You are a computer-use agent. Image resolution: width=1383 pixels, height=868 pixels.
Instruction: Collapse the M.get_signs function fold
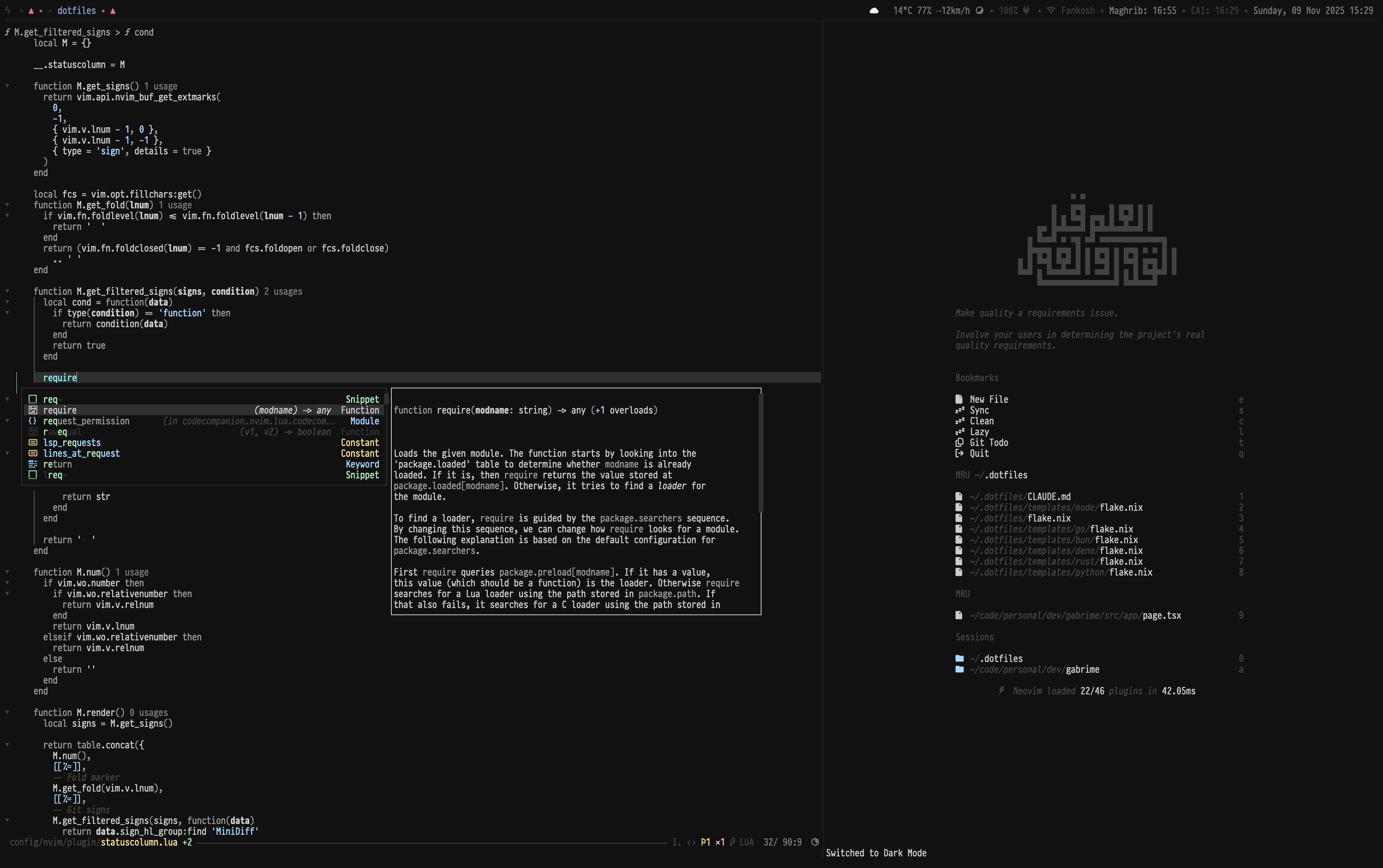8,86
